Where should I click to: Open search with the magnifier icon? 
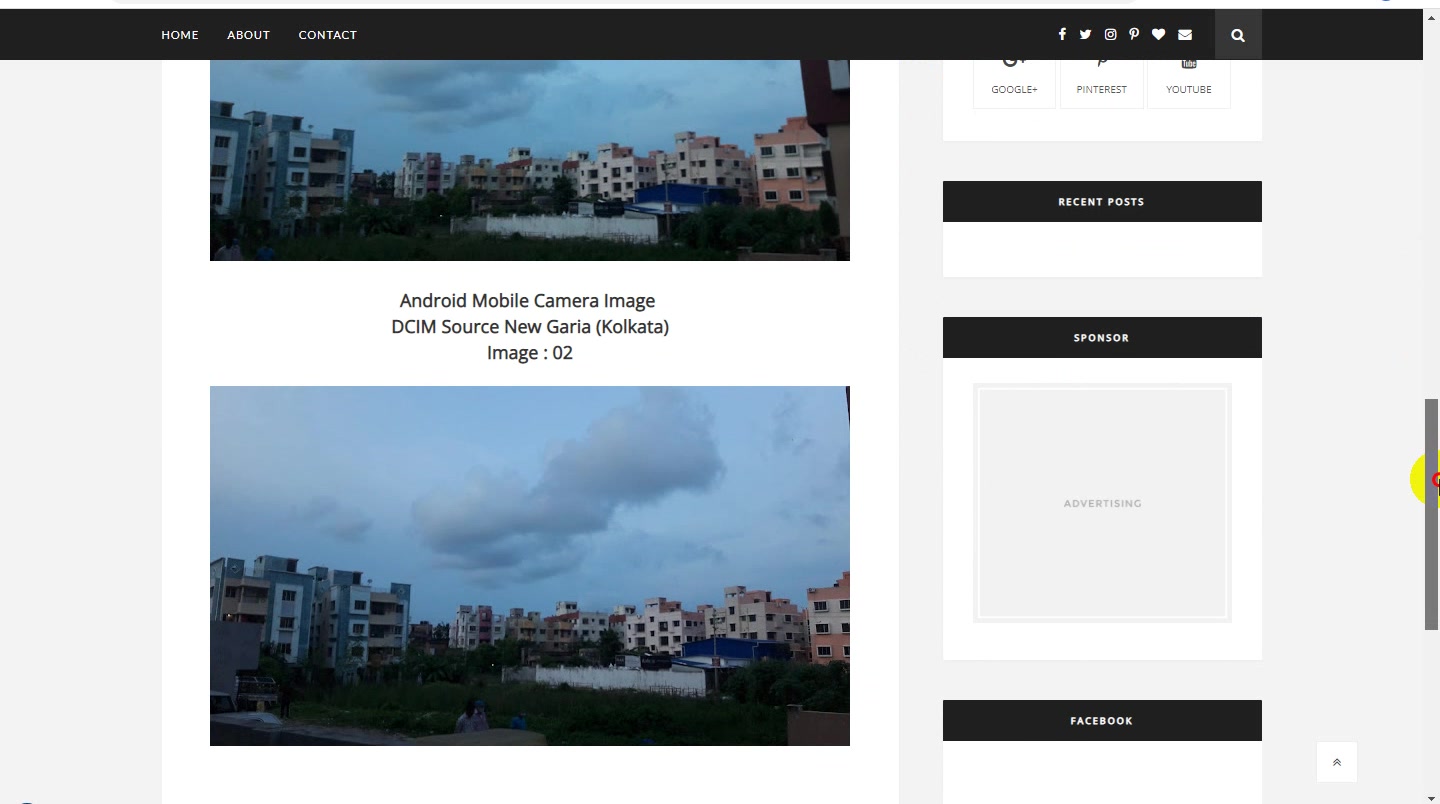(1238, 35)
